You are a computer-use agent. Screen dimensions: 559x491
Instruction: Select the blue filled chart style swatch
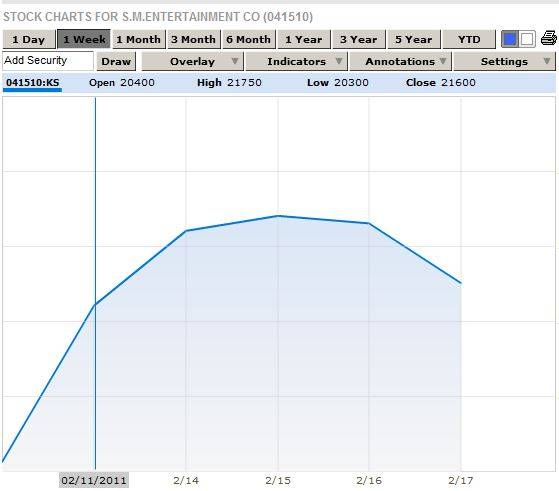pos(509,39)
